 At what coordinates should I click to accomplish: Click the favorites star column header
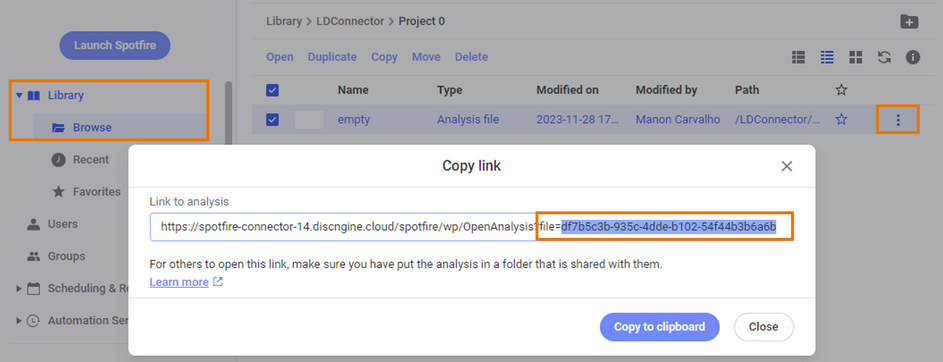[x=841, y=90]
